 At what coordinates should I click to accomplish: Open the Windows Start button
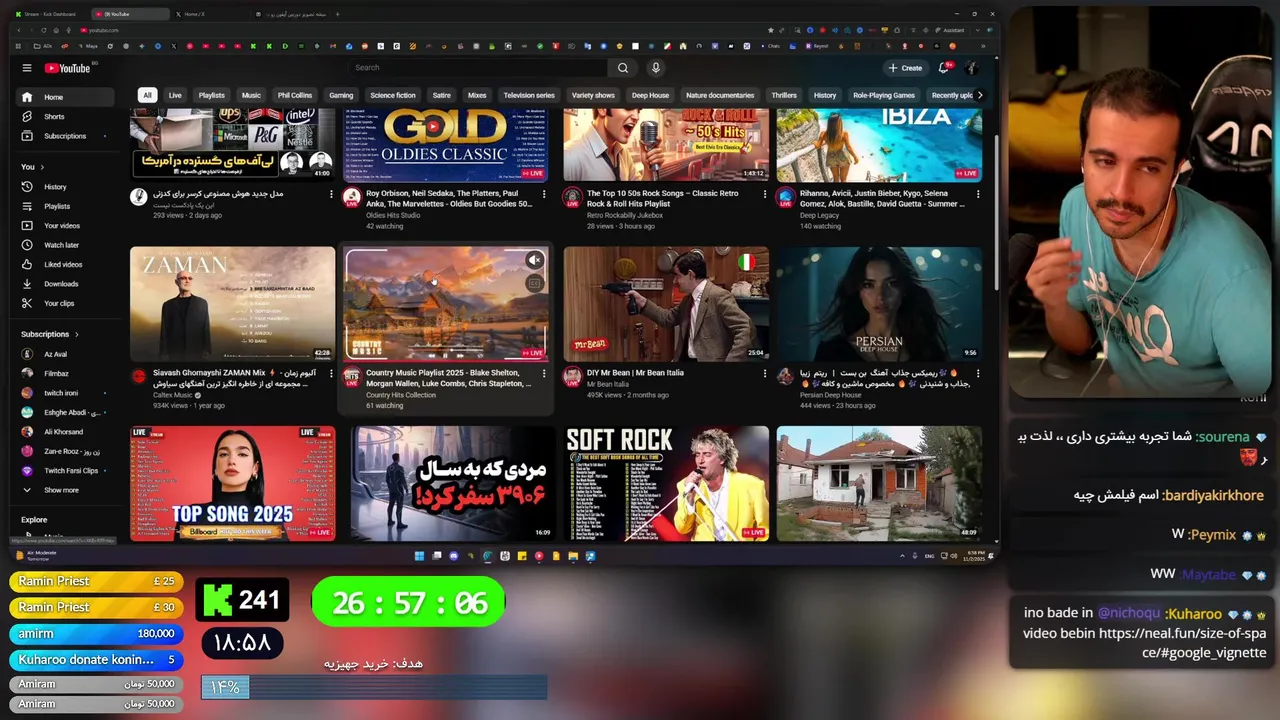pyautogui.click(x=419, y=556)
